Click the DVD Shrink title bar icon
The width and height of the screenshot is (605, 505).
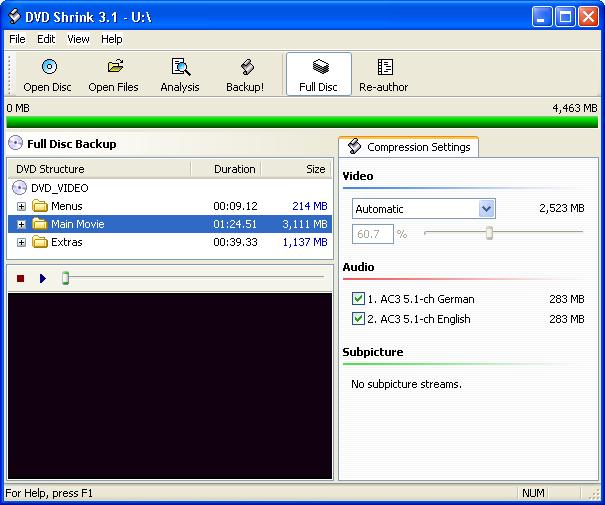click(x=14, y=17)
